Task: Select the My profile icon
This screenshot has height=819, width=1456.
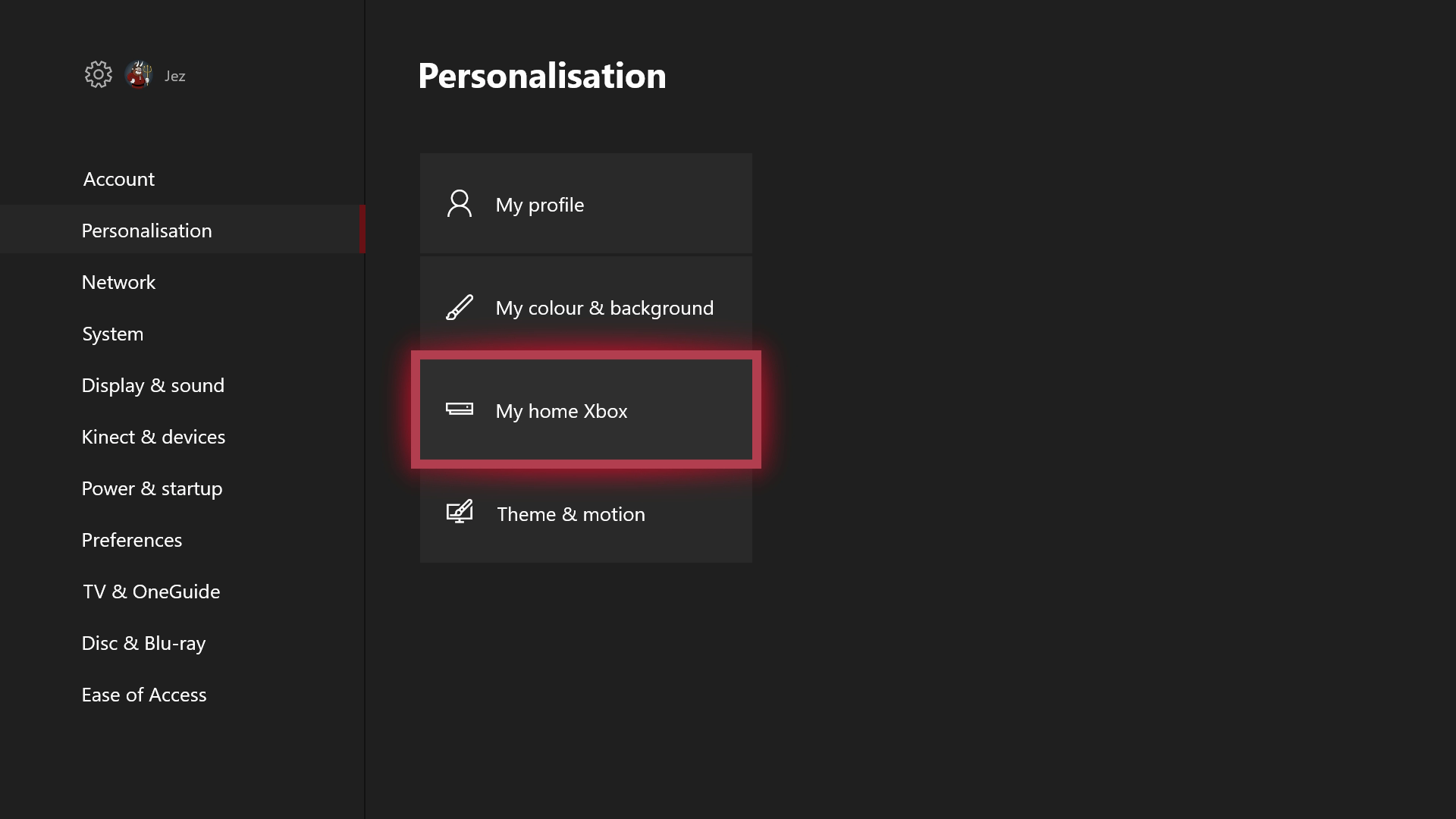Action: [x=459, y=203]
